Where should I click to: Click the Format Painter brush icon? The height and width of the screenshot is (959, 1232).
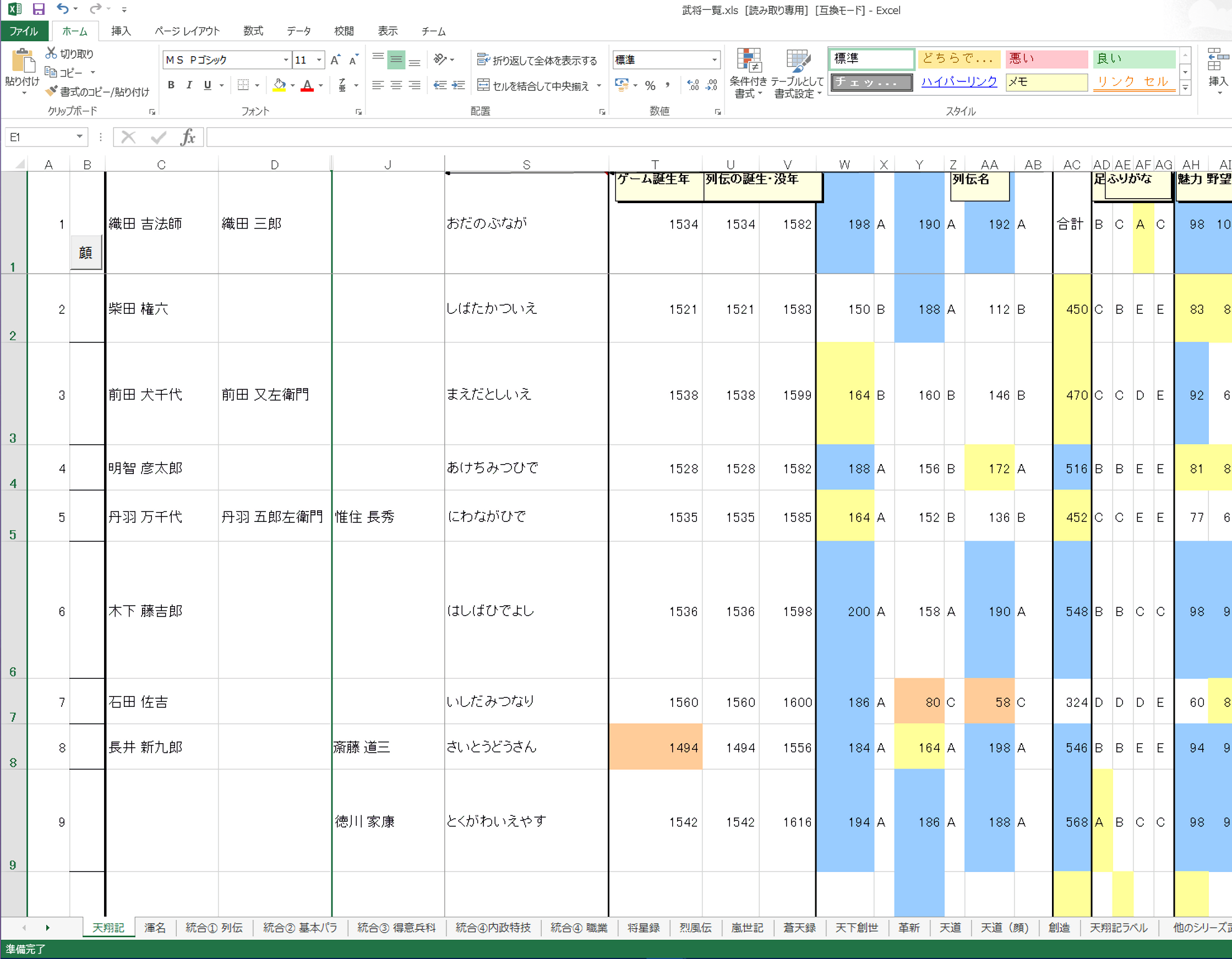coord(51,91)
